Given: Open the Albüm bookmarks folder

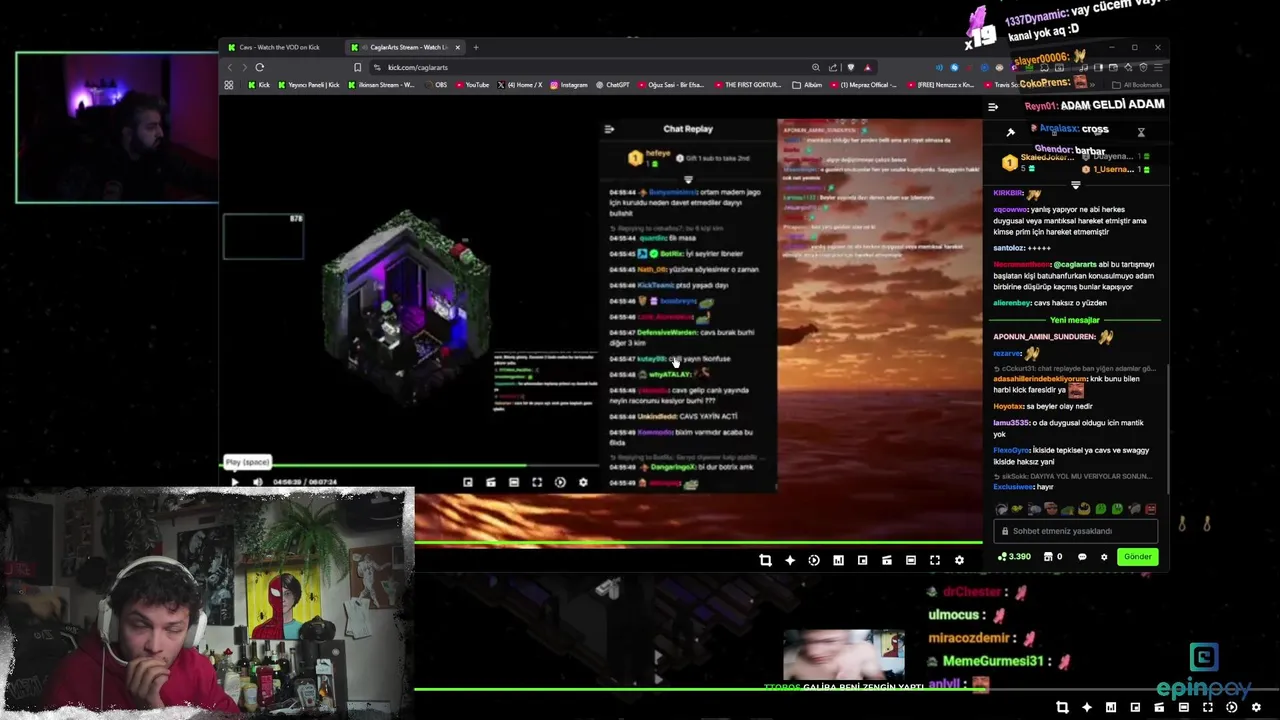Looking at the screenshot, I should (x=808, y=85).
